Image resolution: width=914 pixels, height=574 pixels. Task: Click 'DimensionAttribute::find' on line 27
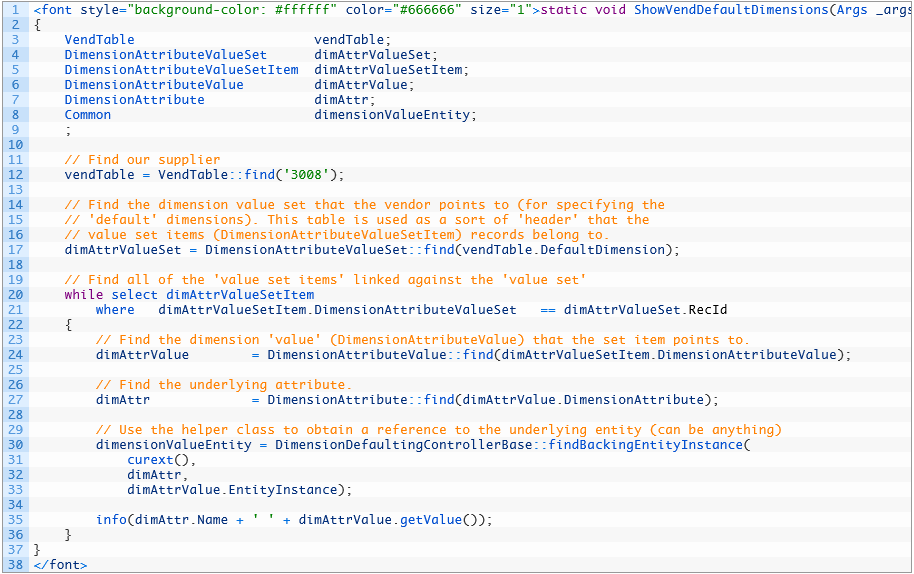361,400
